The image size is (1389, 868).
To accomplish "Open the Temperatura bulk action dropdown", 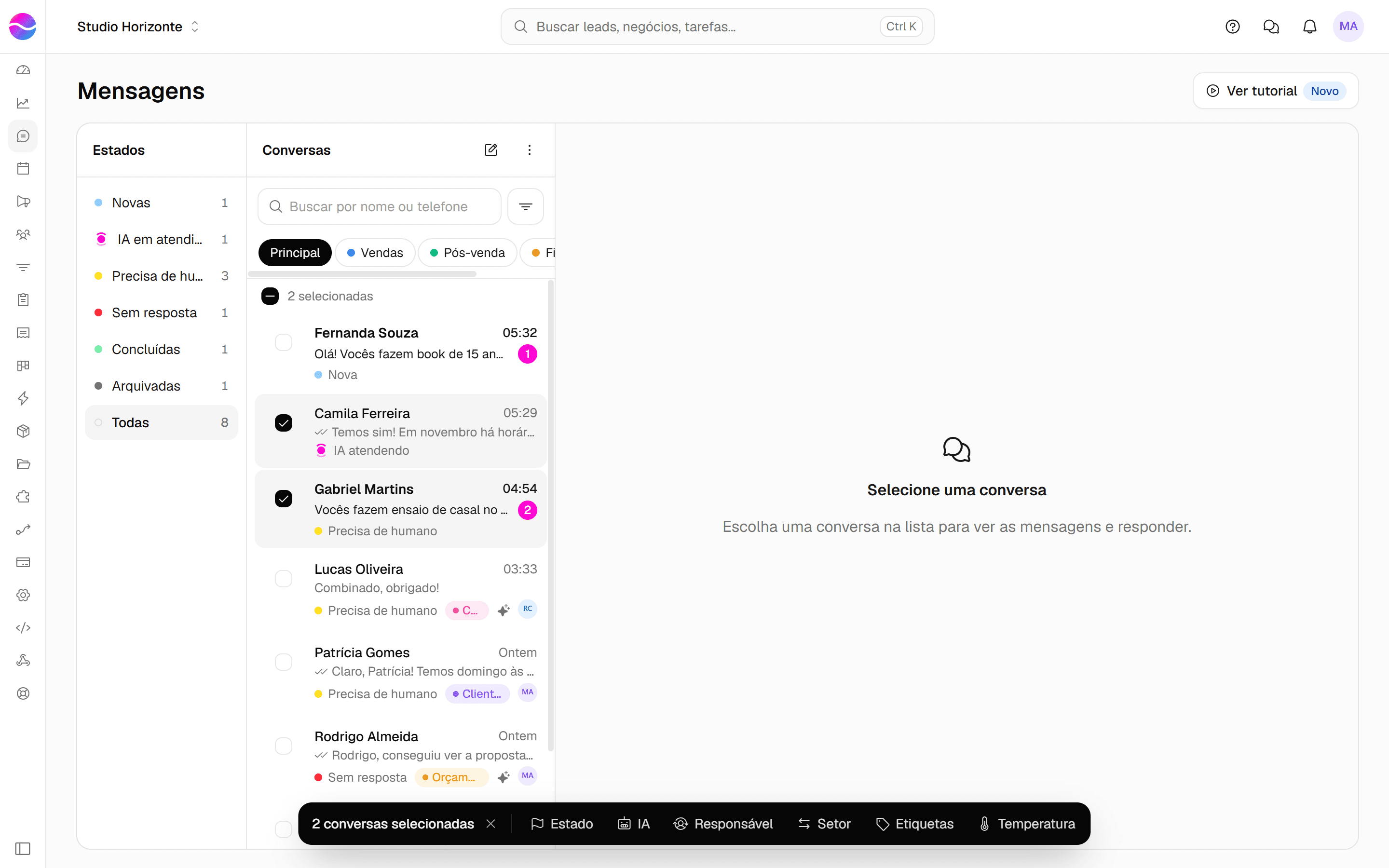I will pyautogui.click(x=1027, y=824).
